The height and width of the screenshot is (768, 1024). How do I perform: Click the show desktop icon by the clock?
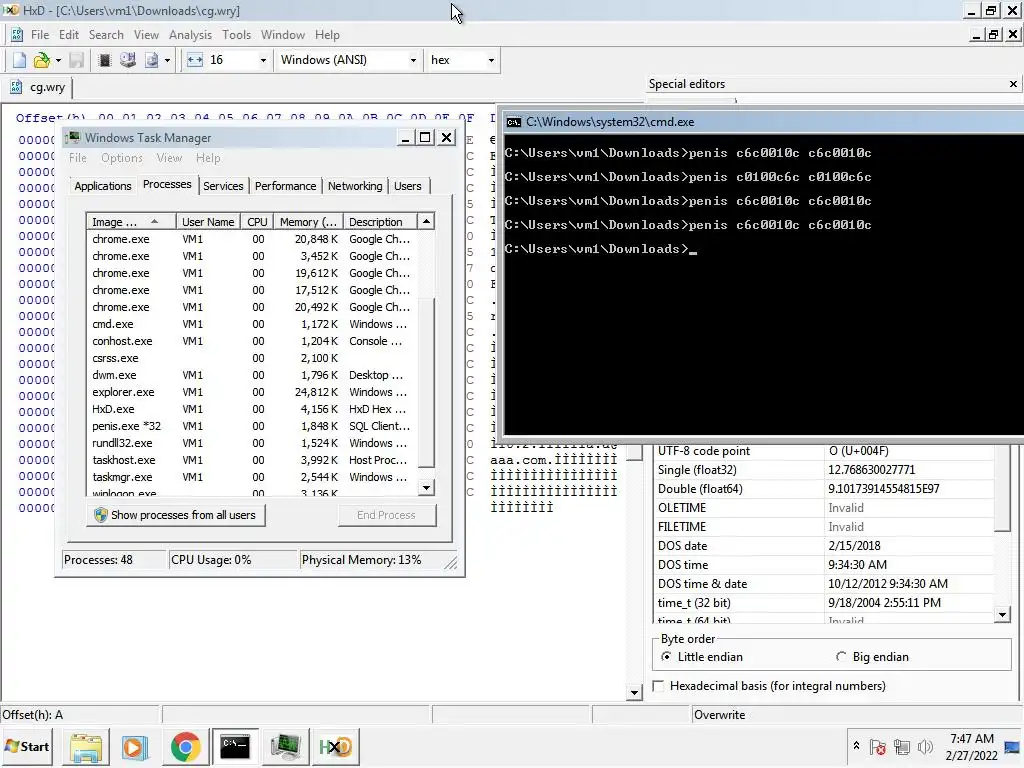tap(1014, 746)
